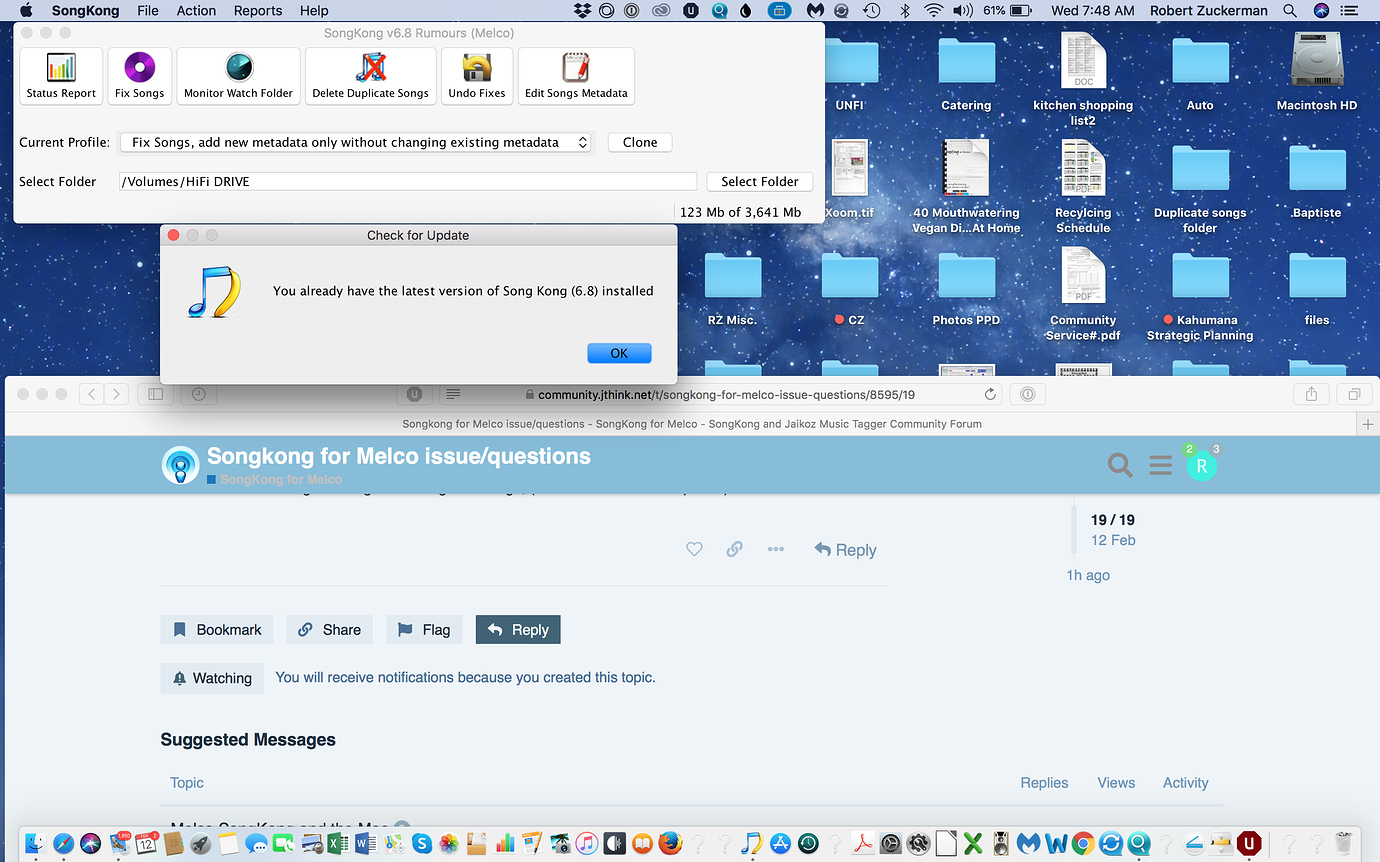The height and width of the screenshot is (862, 1380).
Task: Click Robert Zuckerman user menu
Action: click(x=1208, y=11)
